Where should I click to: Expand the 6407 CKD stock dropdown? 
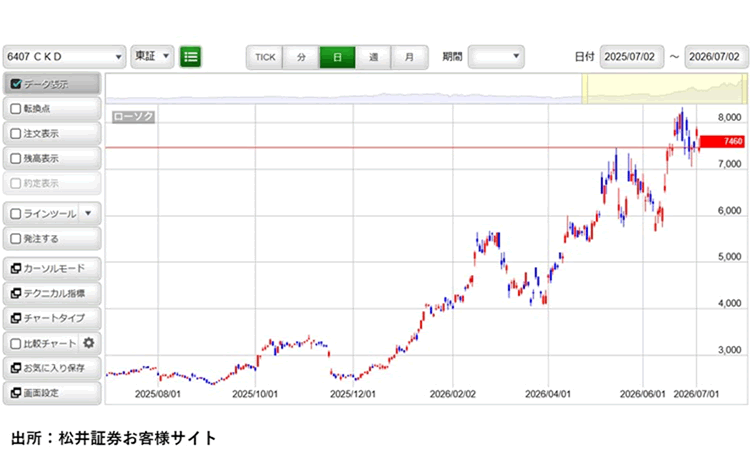click(x=65, y=57)
